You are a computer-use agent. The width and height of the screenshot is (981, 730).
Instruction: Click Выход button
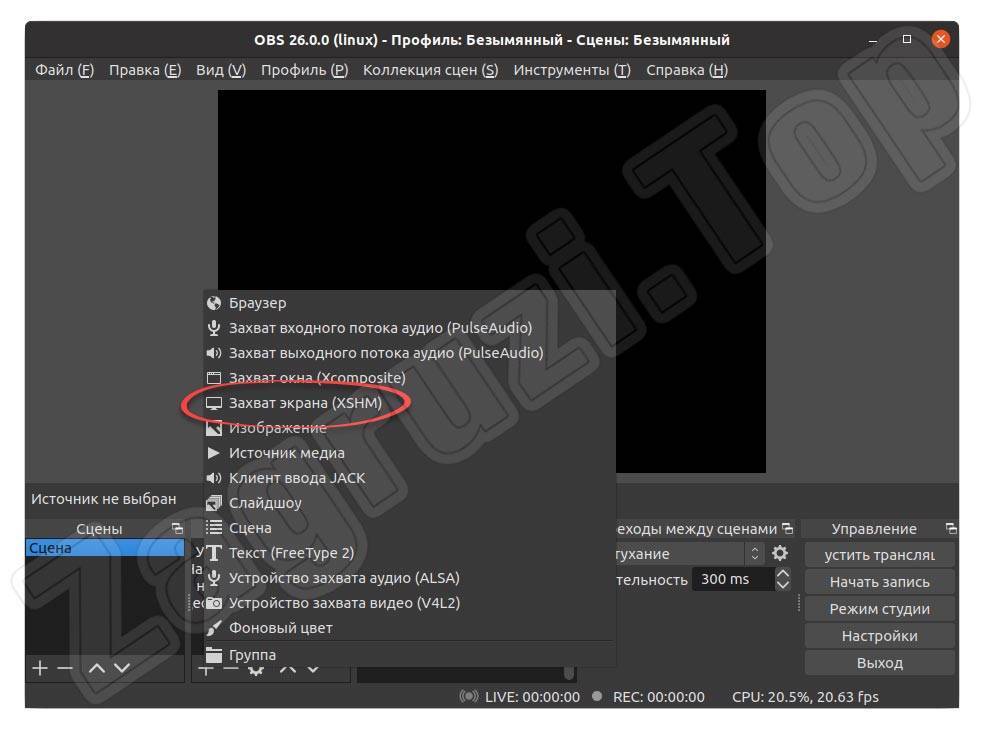pos(880,662)
